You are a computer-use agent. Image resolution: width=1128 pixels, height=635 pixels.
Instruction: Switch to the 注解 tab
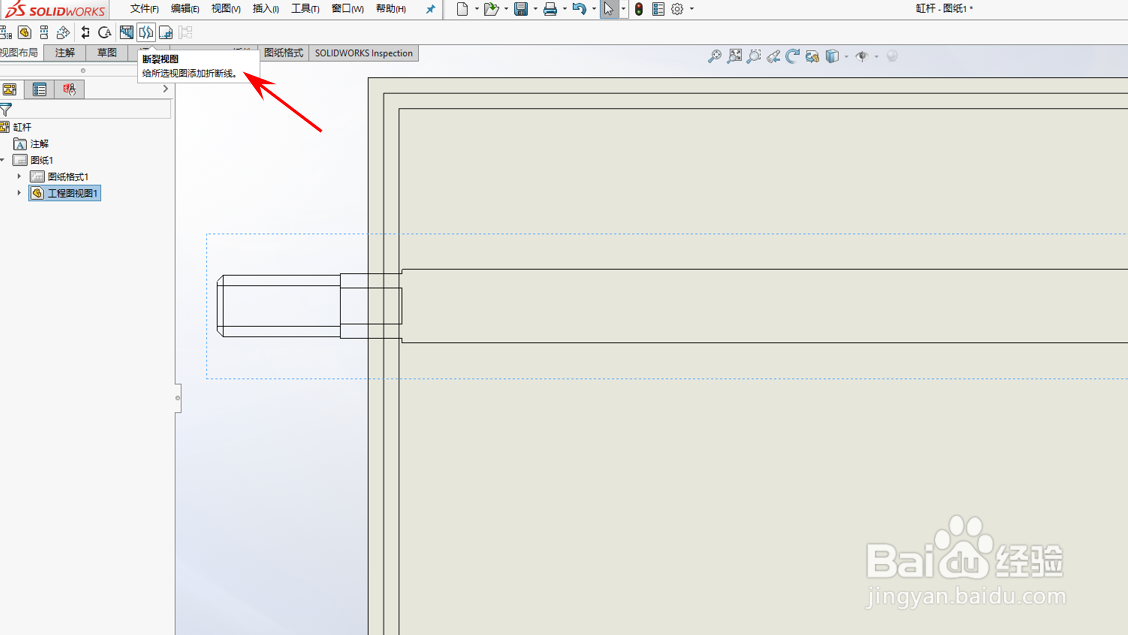(x=65, y=53)
